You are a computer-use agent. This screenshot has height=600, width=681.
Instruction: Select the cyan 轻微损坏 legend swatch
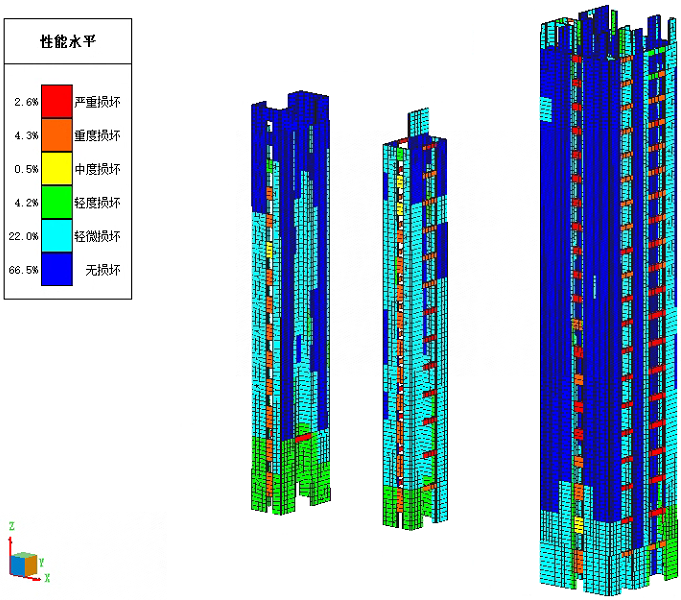(x=56, y=236)
